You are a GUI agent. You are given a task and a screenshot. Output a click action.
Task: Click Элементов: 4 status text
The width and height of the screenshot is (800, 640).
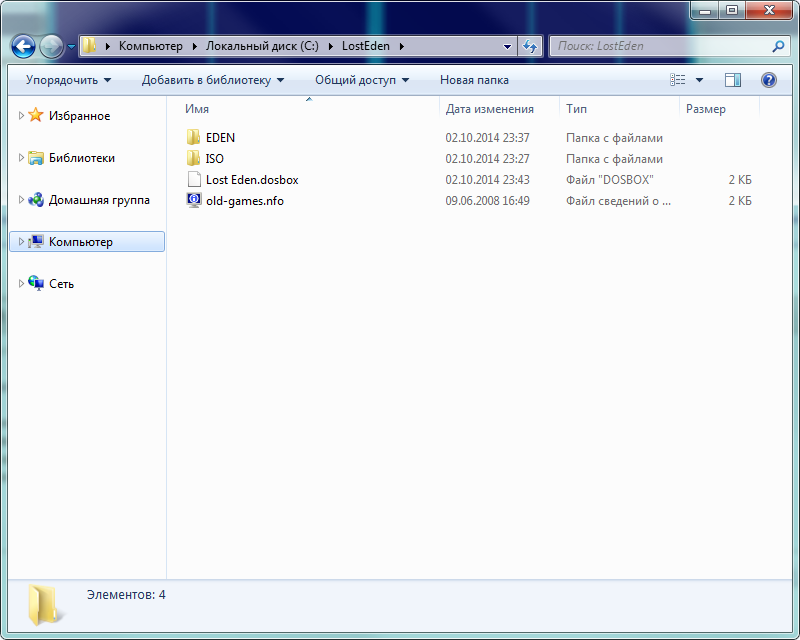coord(126,595)
